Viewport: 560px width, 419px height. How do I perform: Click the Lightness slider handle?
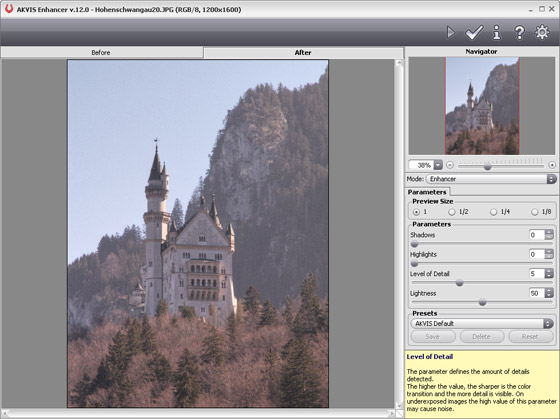[482, 302]
